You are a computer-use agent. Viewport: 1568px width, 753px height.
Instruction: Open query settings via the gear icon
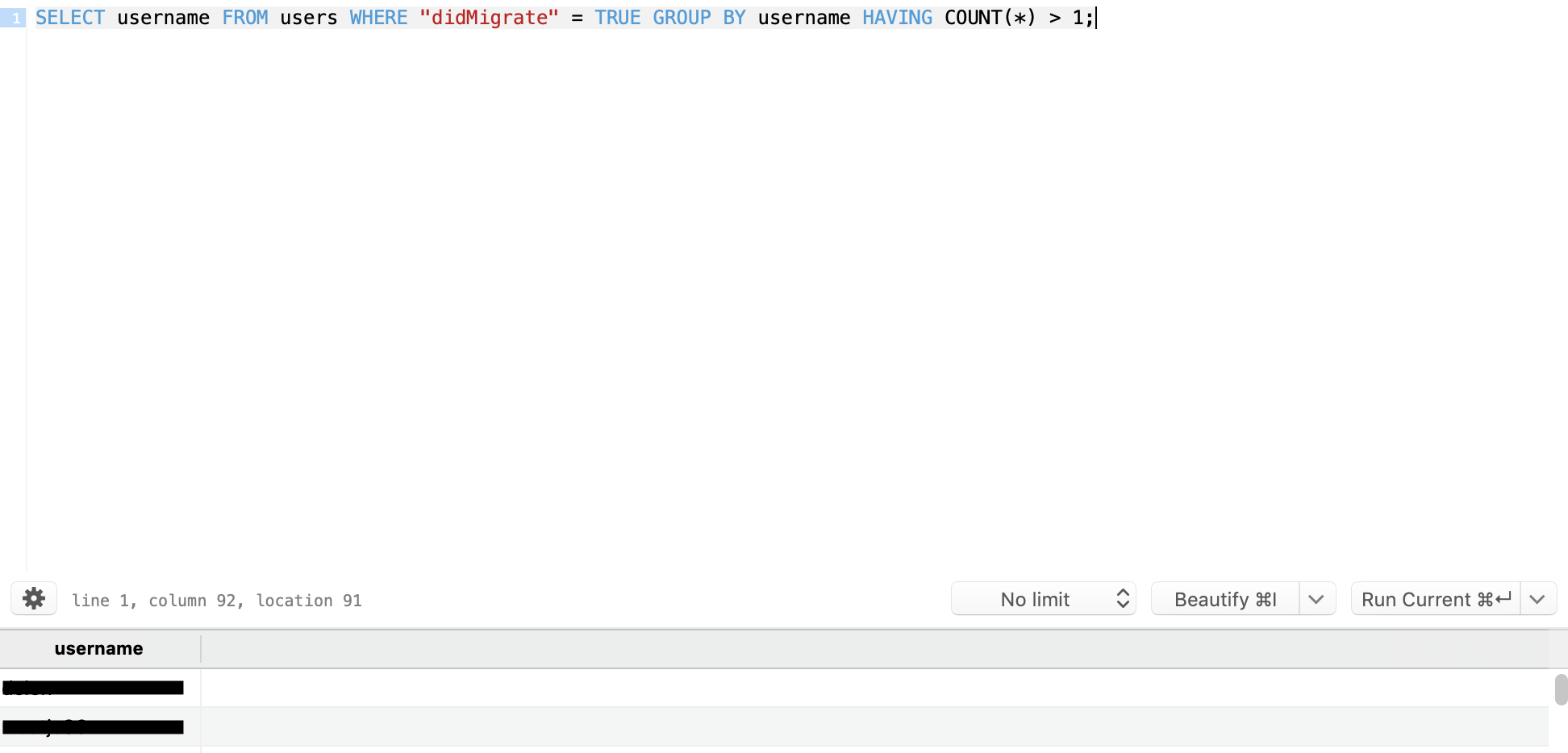click(34, 598)
